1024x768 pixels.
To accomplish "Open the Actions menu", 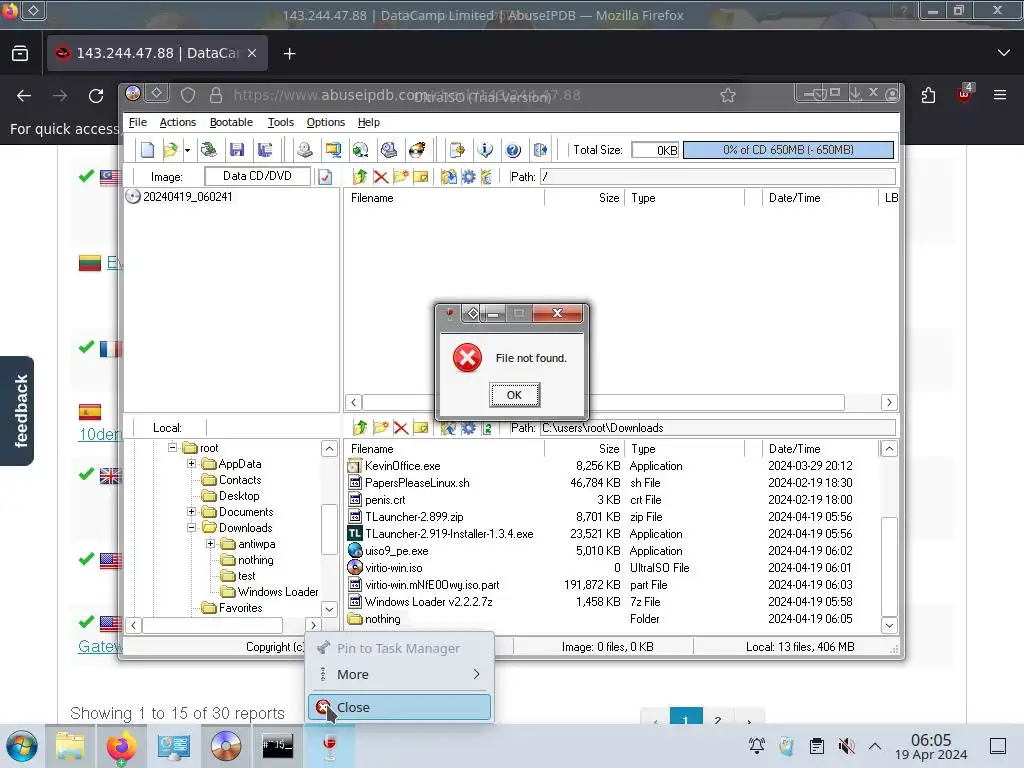I will 178,122.
